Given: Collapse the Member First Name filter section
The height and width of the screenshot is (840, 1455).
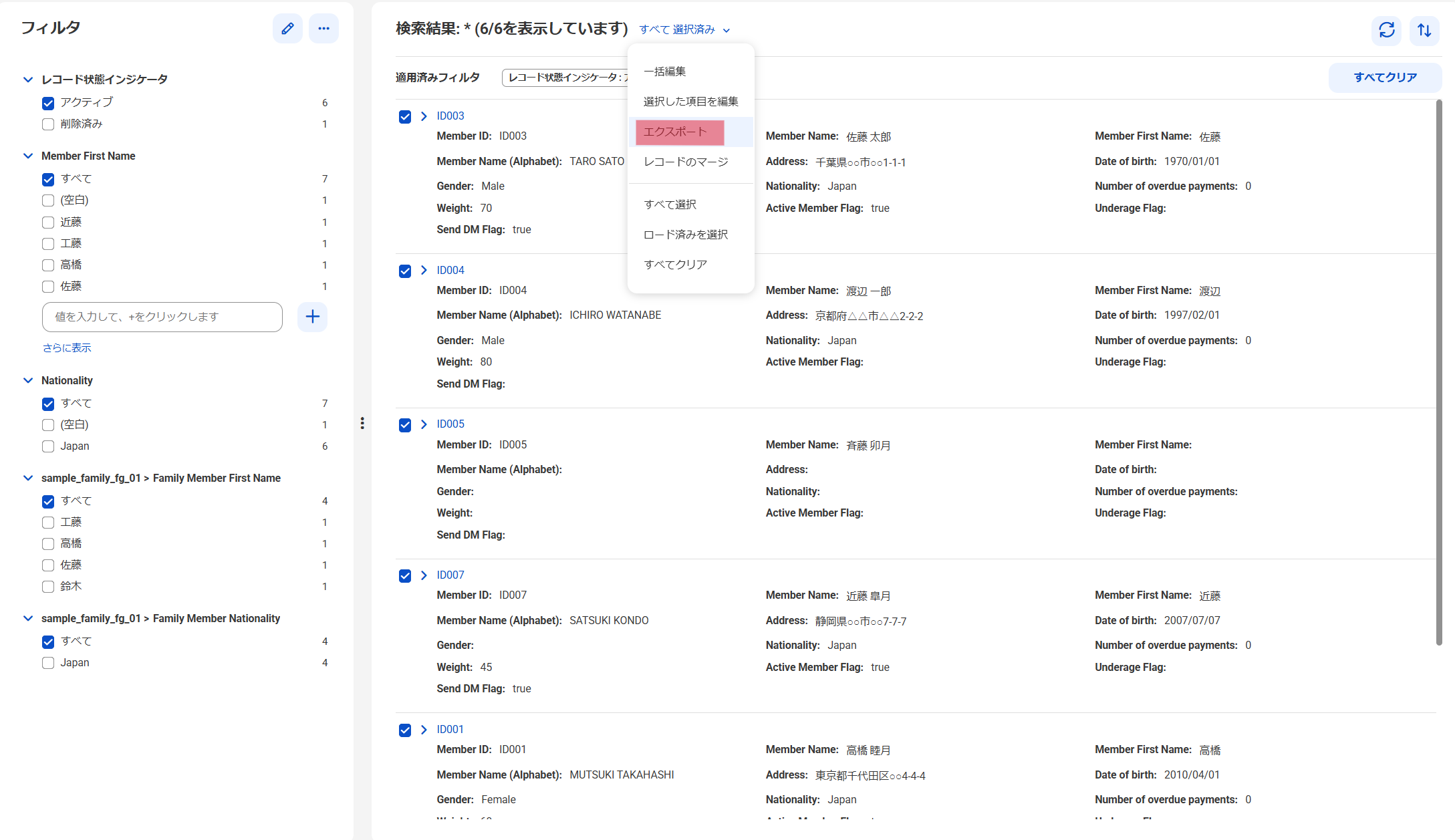Looking at the screenshot, I should (x=28, y=156).
